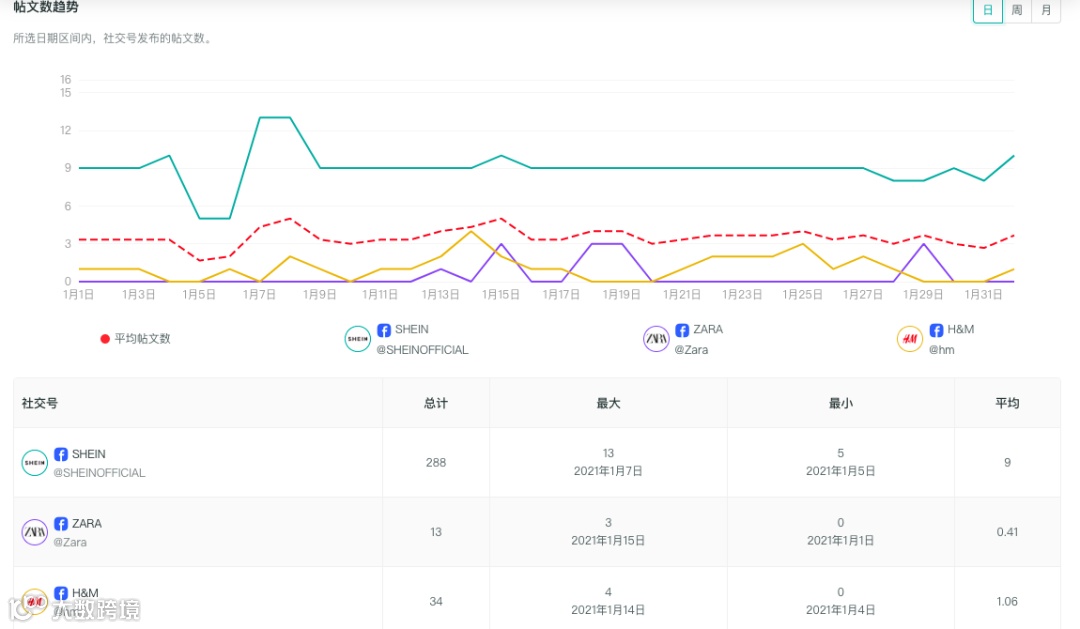Image resolution: width=1080 pixels, height=629 pixels.
Task: Toggle 平均帖文数 legend label
Action: (142, 339)
